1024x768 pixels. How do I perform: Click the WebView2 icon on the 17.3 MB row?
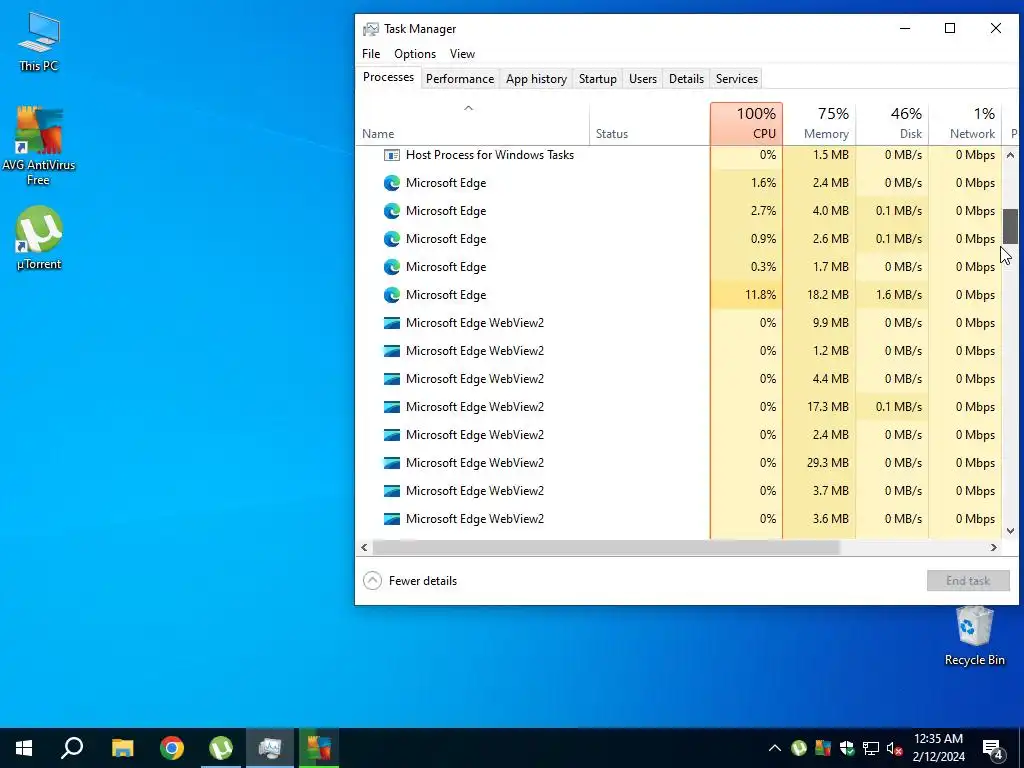(392, 406)
